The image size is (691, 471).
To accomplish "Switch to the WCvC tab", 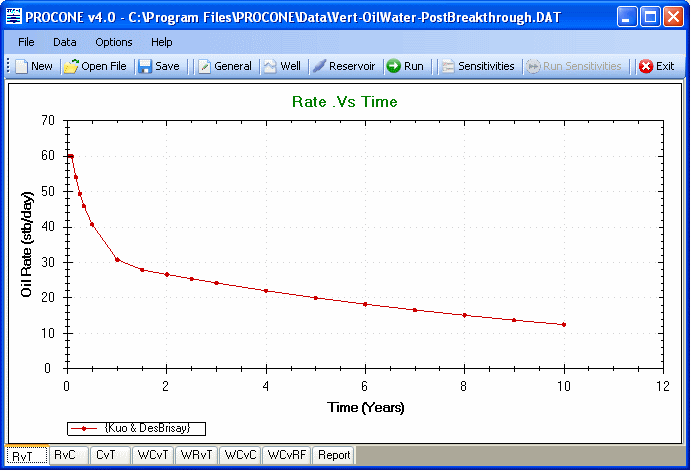I will 240,455.
